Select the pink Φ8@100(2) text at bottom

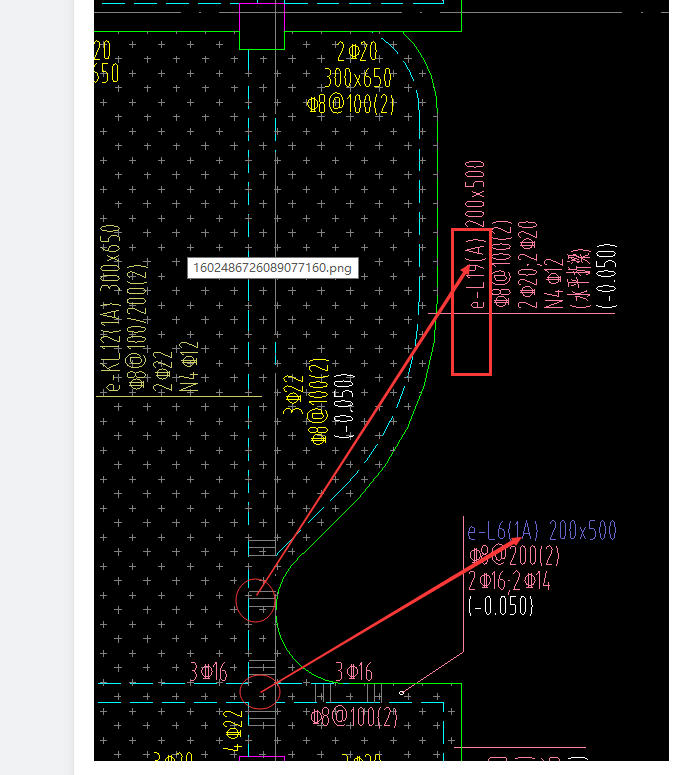(354, 717)
